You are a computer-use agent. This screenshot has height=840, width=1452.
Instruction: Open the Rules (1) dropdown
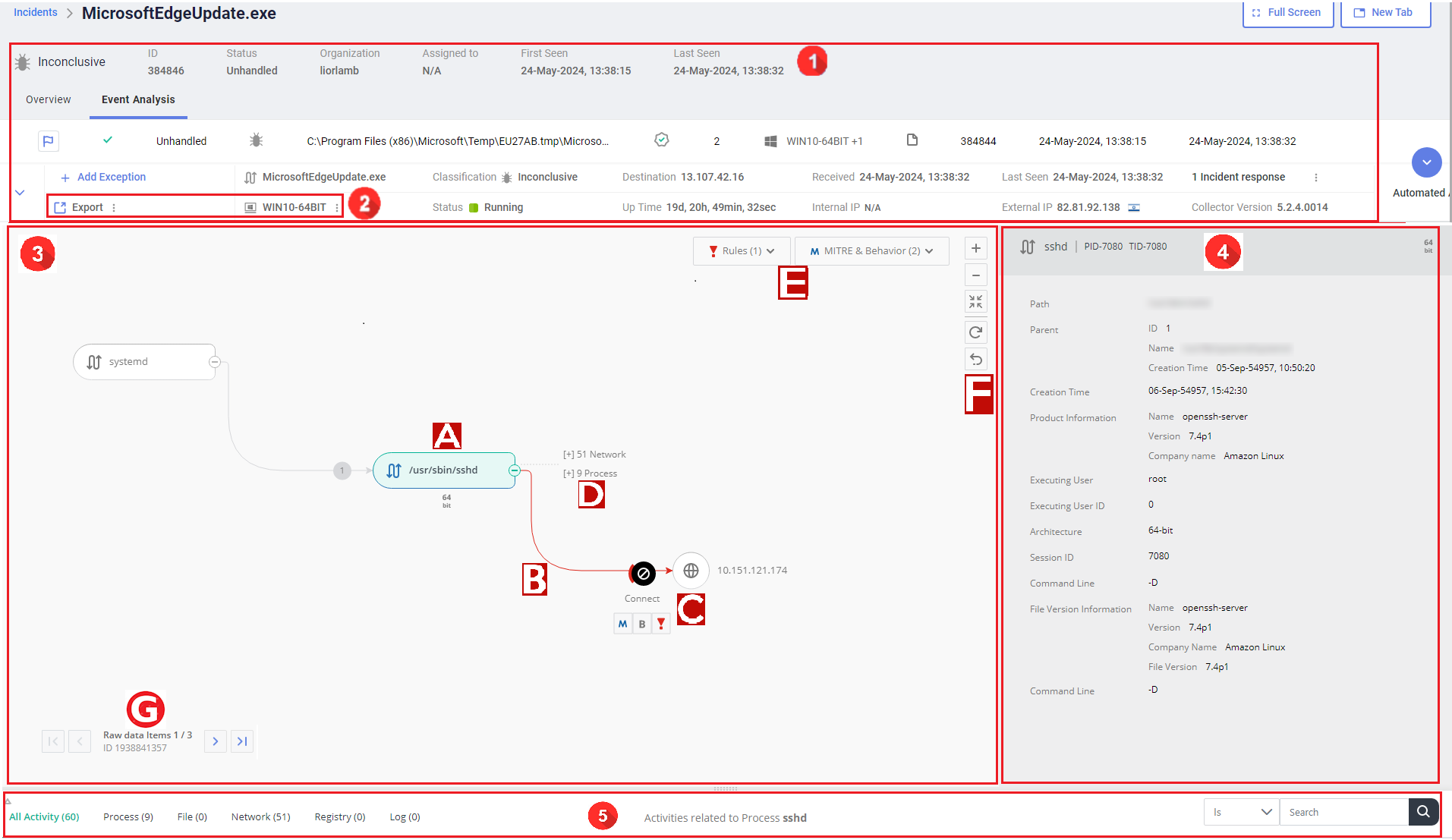tap(741, 250)
